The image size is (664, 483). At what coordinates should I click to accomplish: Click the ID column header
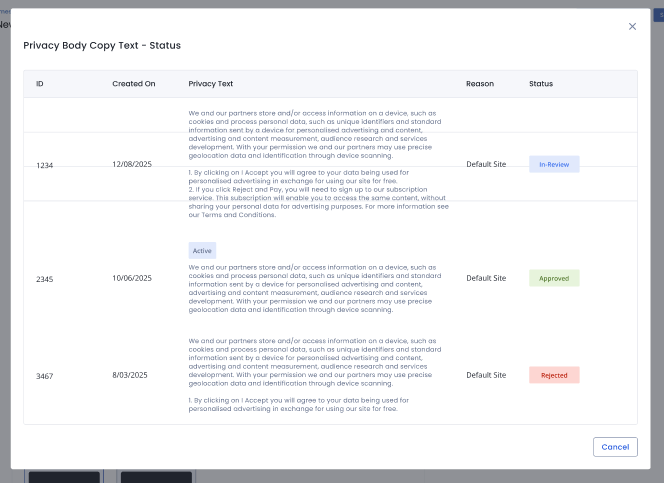(40, 84)
